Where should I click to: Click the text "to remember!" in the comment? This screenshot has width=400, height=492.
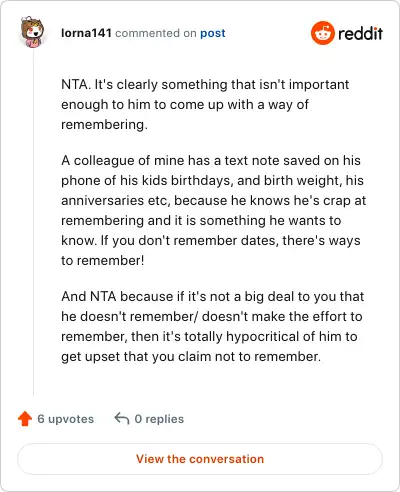103,261
